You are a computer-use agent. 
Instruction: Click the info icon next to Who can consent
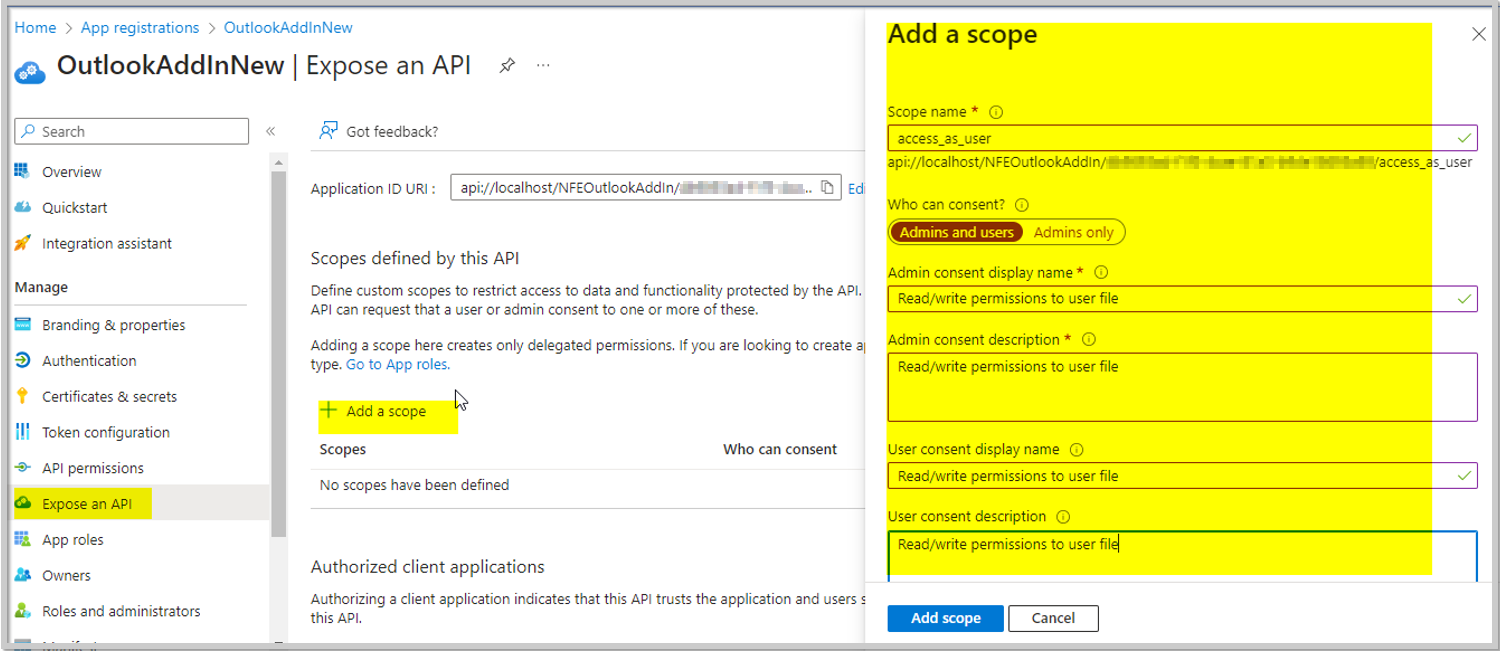point(1022,205)
